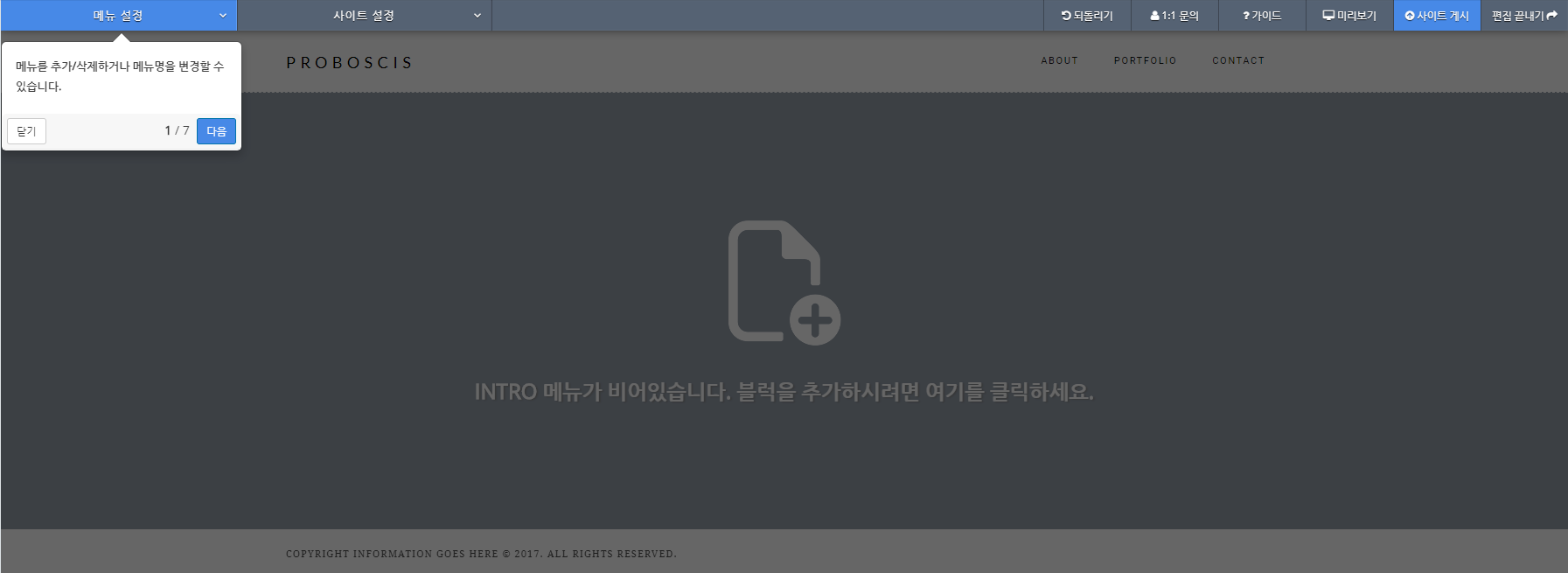This screenshot has height=573, width=1568.
Task: Close the tutorial with 닫기
Action: point(27,131)
